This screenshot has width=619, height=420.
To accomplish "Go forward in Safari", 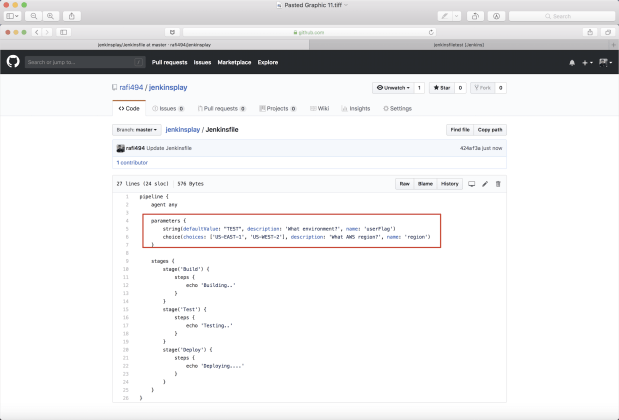I will click(x=47, y=32).
